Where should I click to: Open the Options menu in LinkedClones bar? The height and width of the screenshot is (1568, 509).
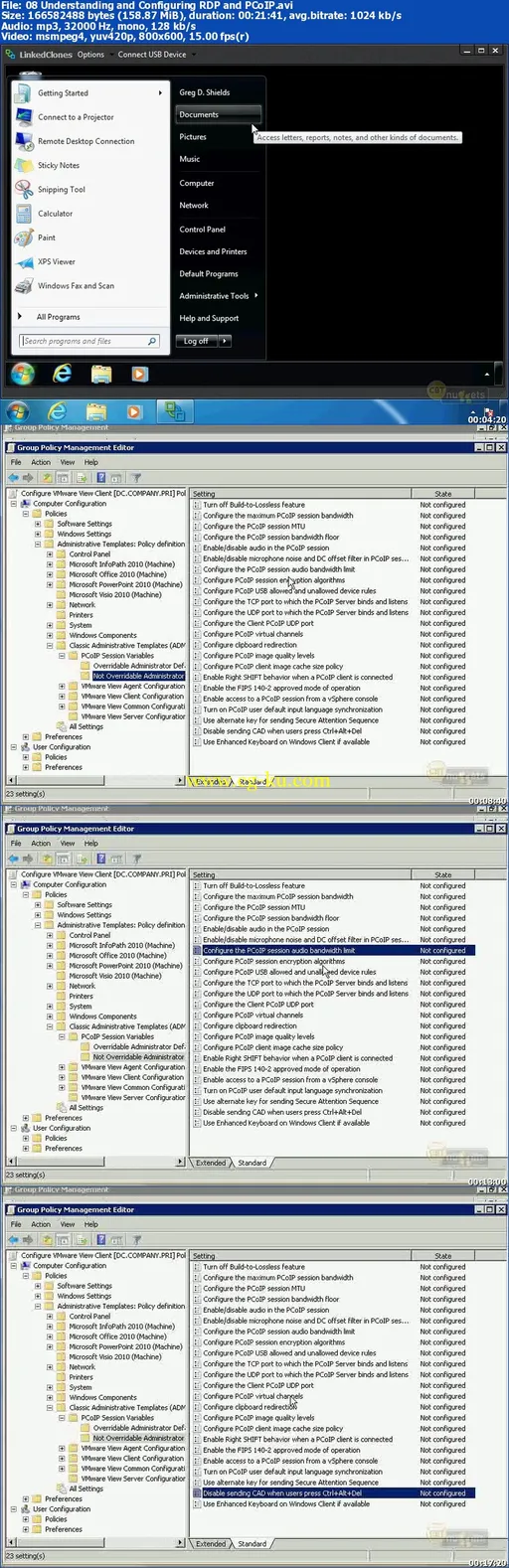tap(90, 55)
